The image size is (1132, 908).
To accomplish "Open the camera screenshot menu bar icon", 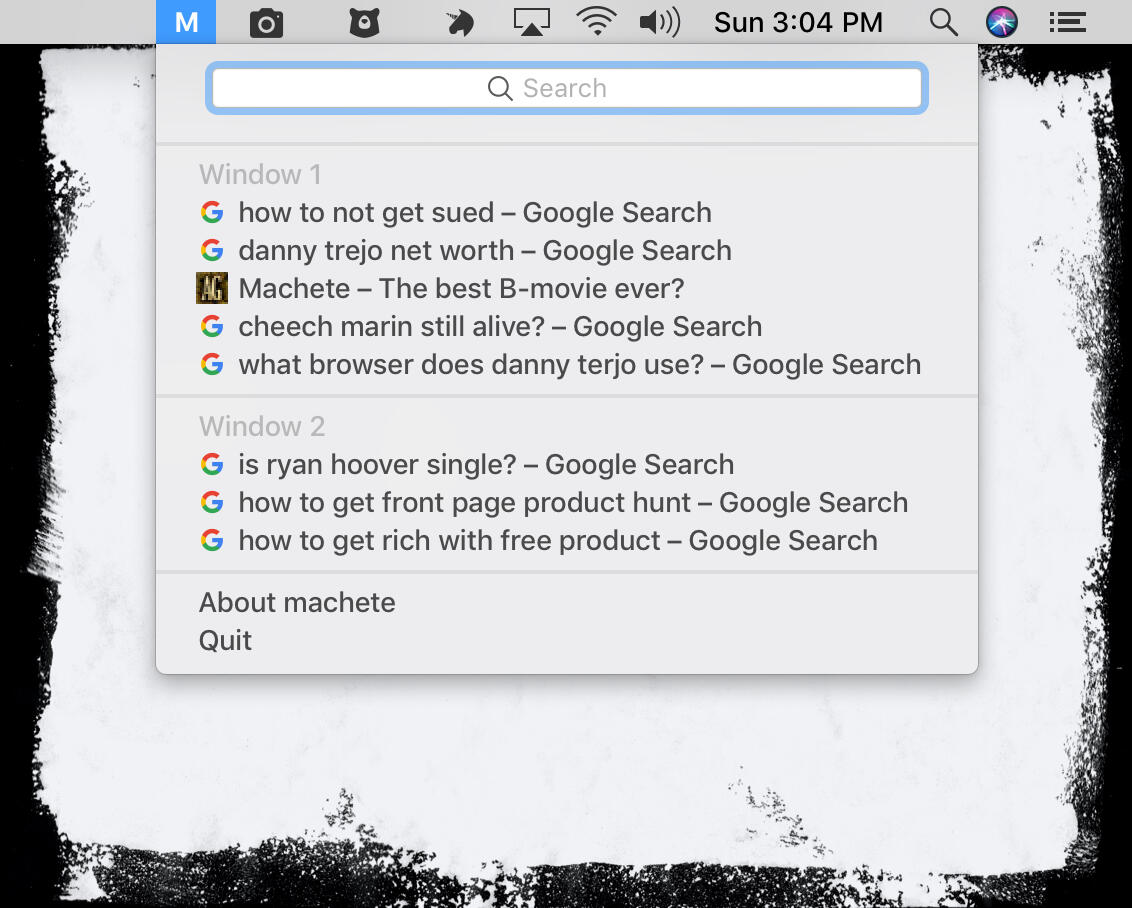I will [266, 22].
